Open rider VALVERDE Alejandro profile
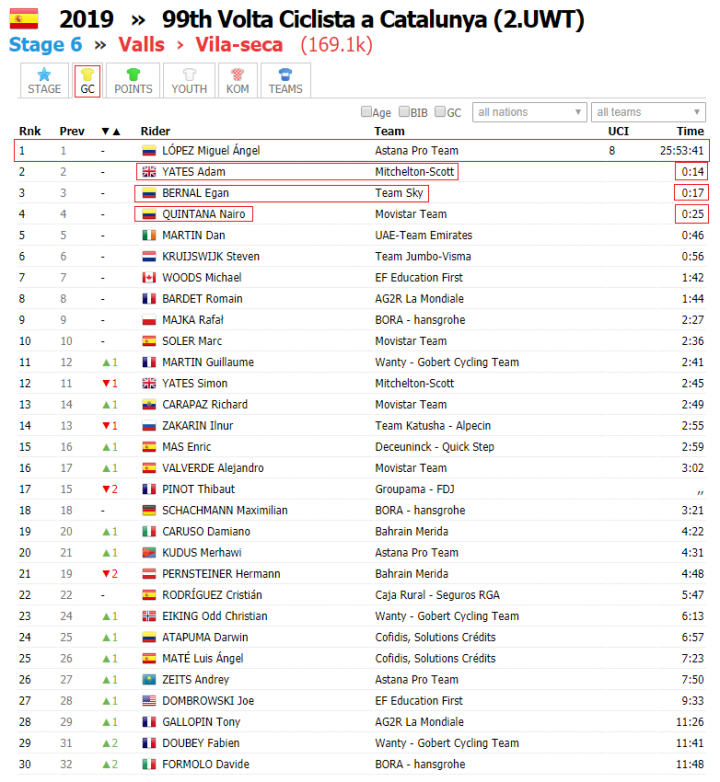The image size is (720, 782). point(213,468)
